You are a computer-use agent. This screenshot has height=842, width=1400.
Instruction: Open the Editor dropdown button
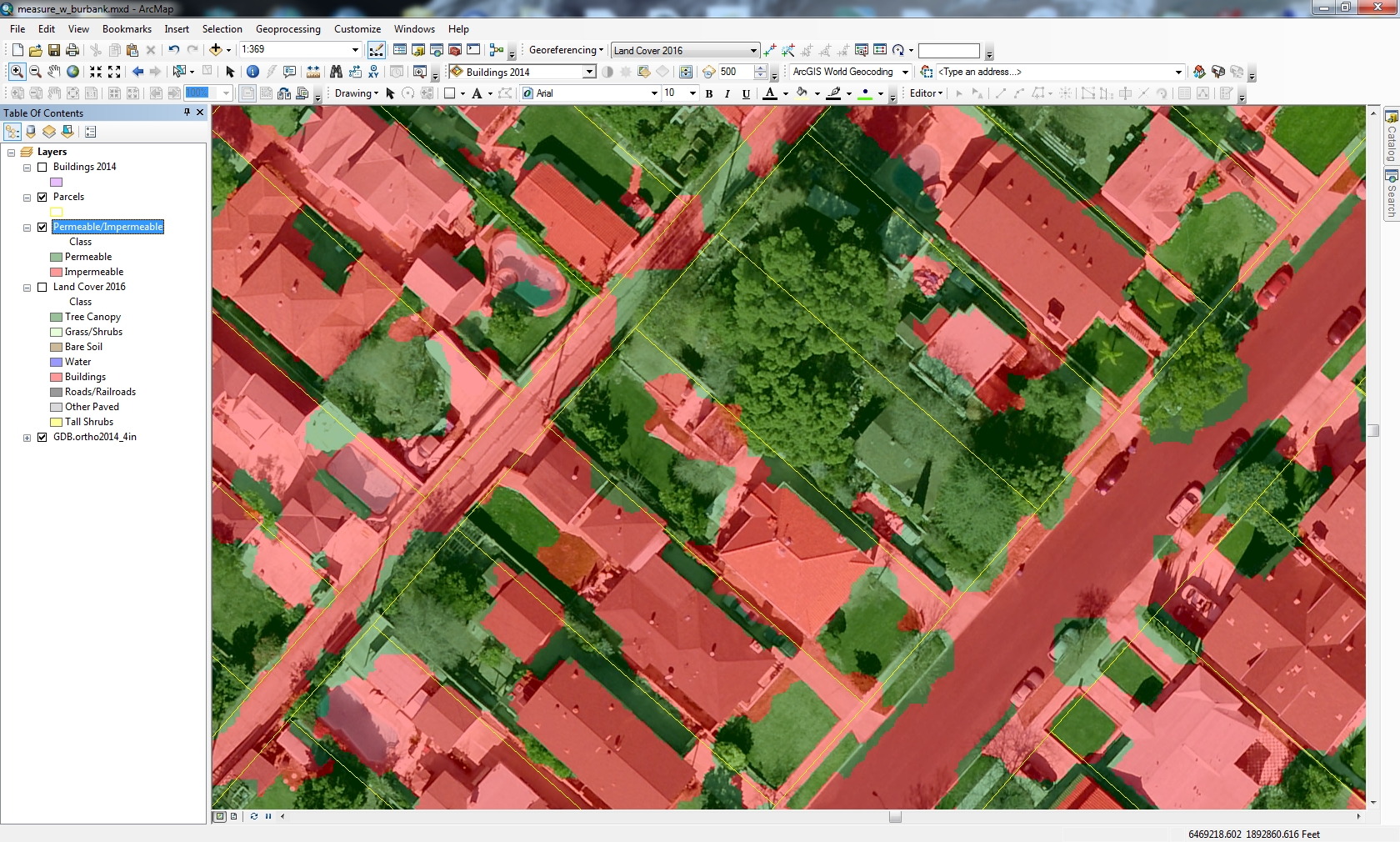(926, 93)
